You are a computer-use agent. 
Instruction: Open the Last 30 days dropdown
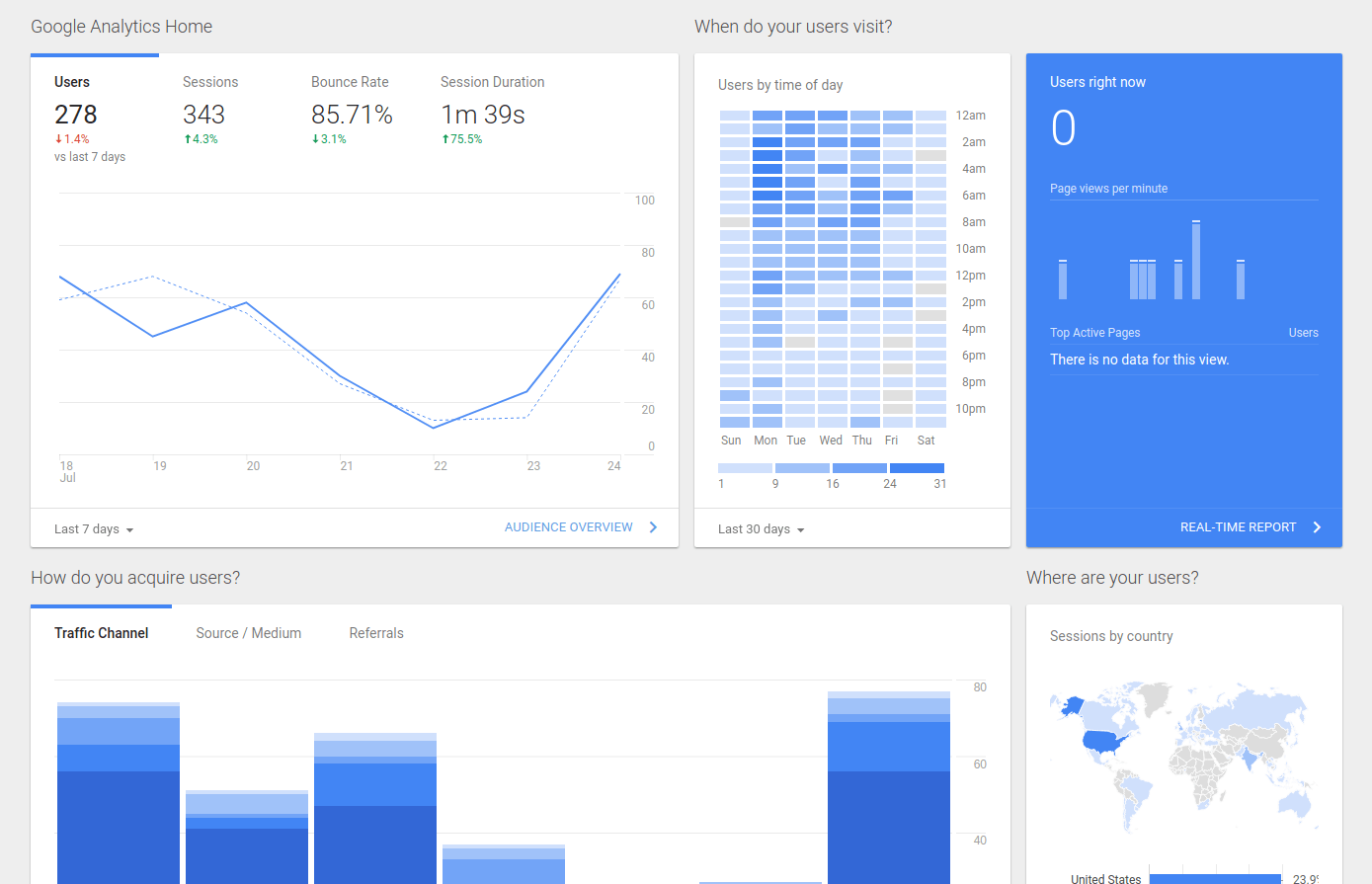pyautogui.click(x=761, y=529)
